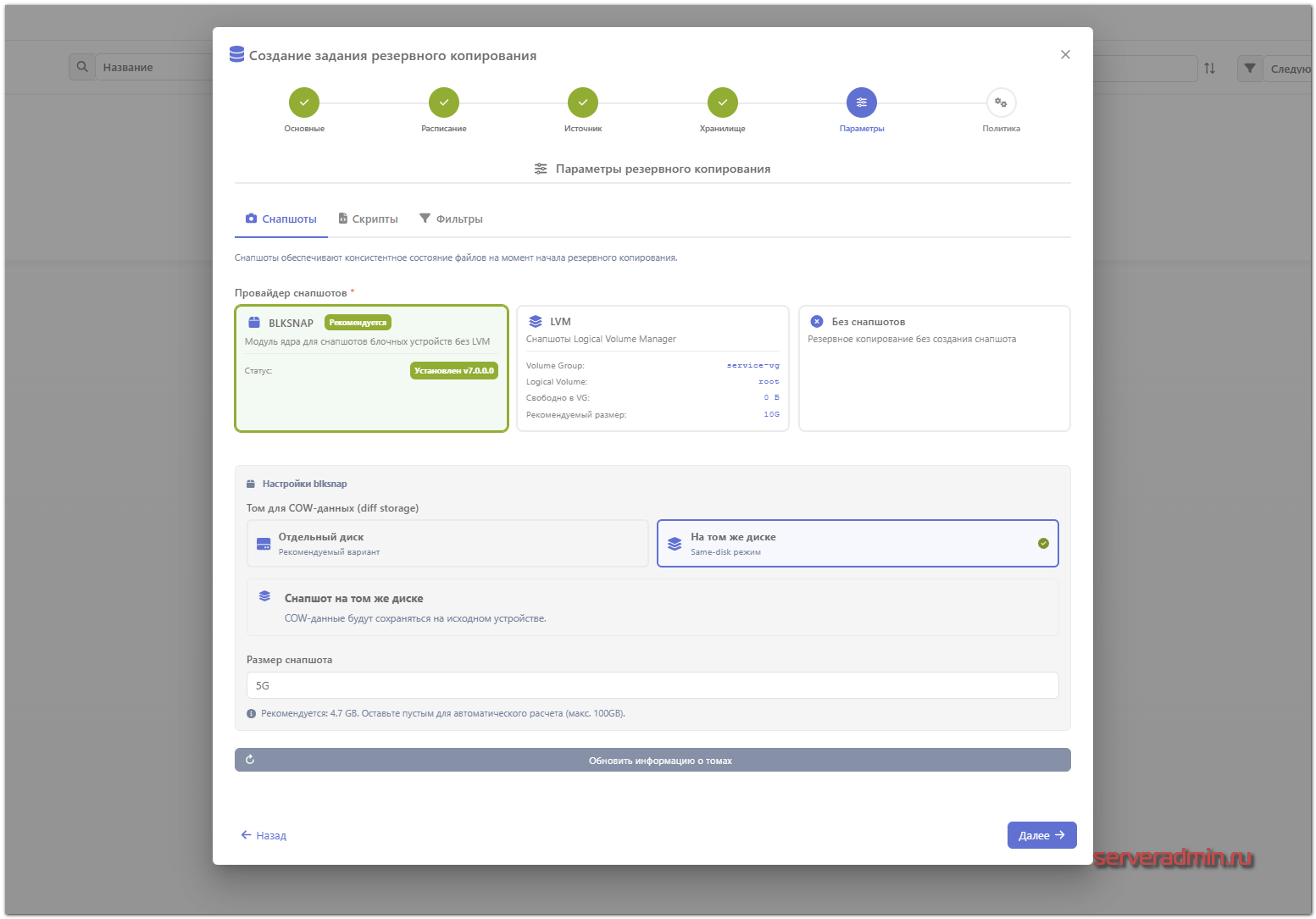Image resolution: width=1316 pixels, height=919 pixels.
Task: Select На том же диске option
Action: point(857,543)
